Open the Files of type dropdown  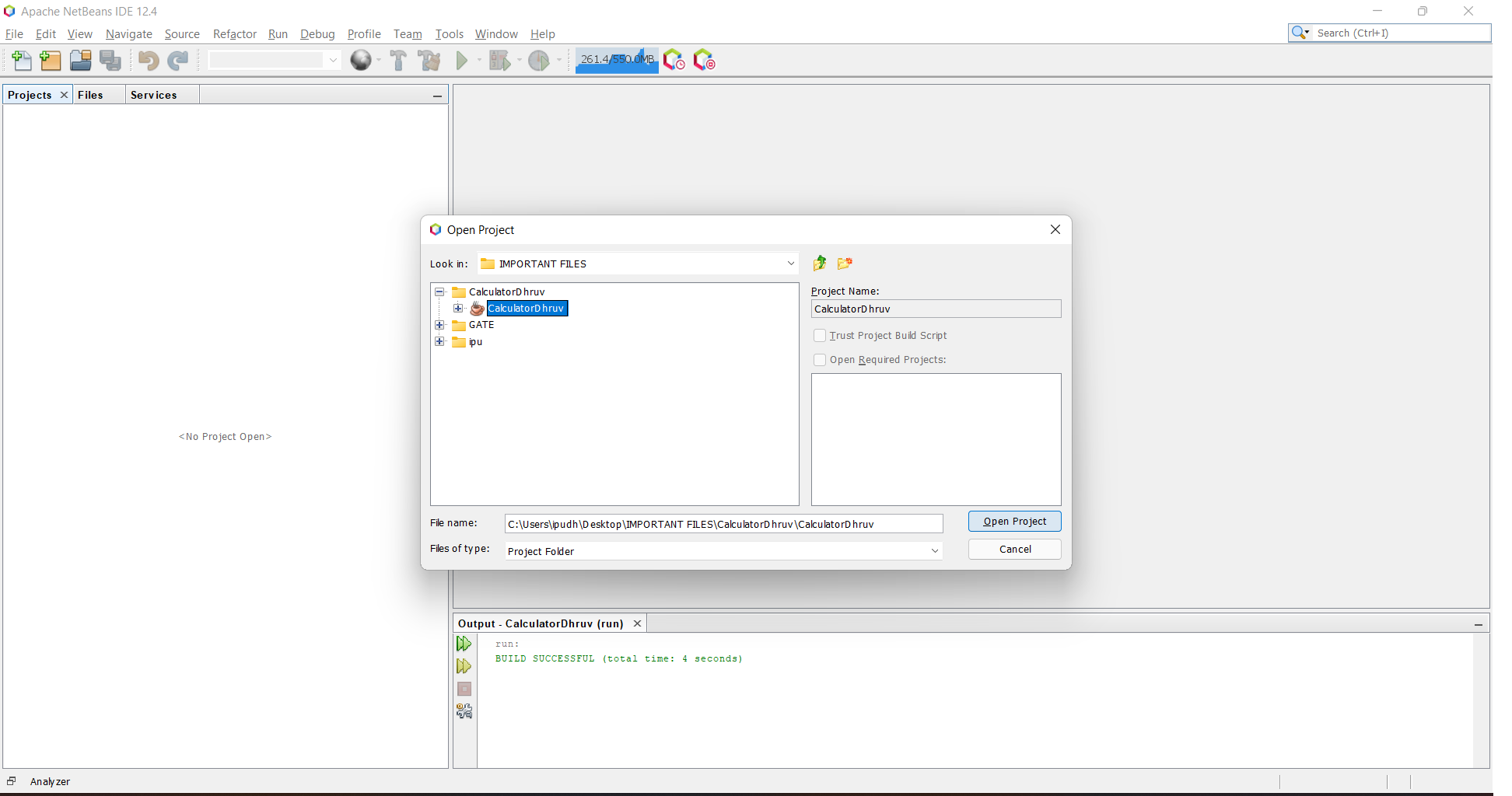[x=935, y=550]
